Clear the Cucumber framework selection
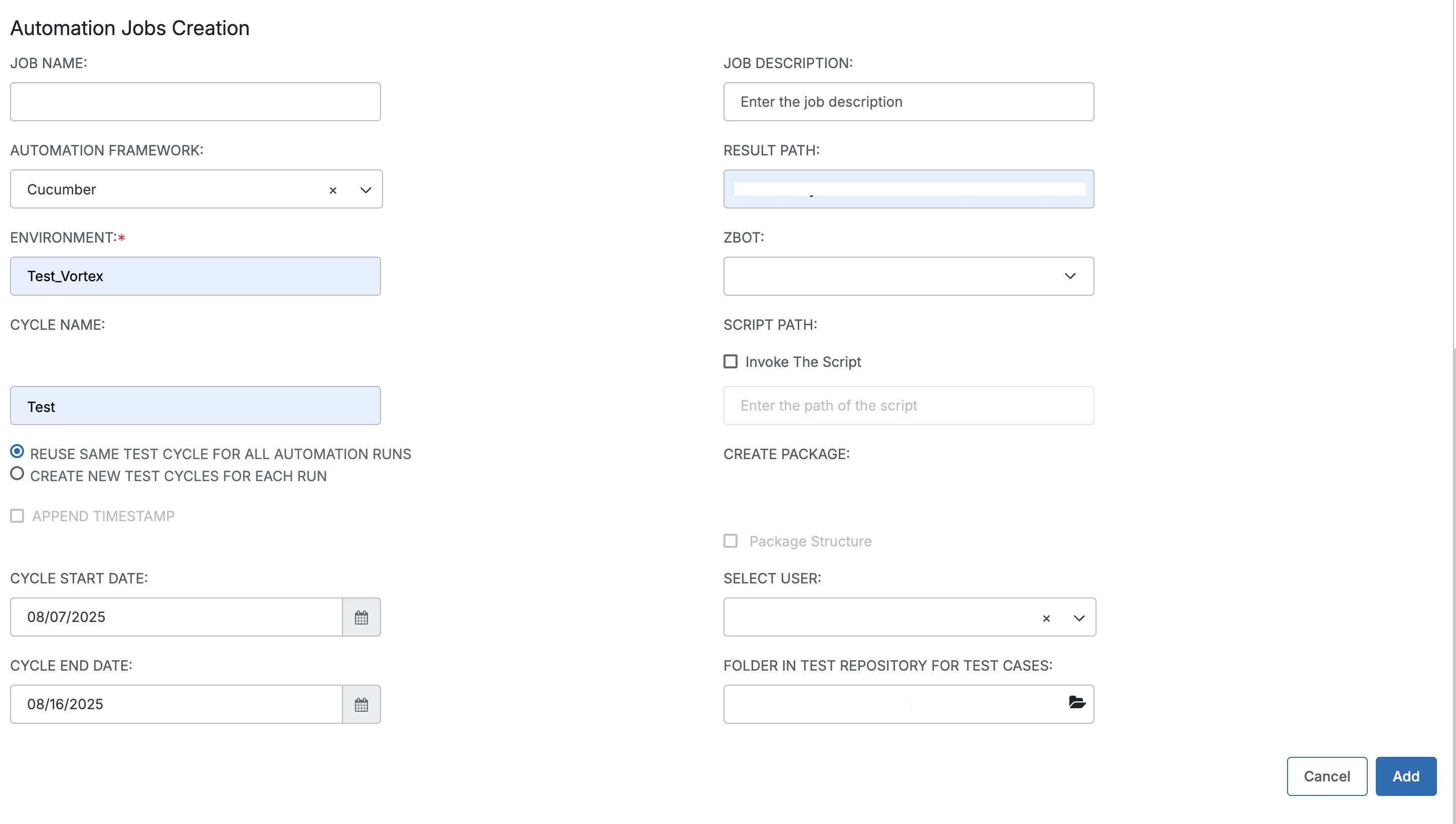 tap(333, 190)
